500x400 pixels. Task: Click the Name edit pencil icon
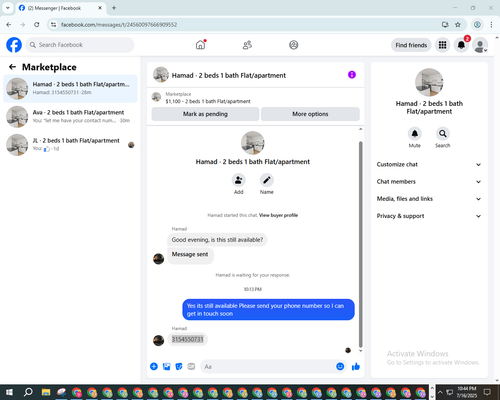pos(267,180)
